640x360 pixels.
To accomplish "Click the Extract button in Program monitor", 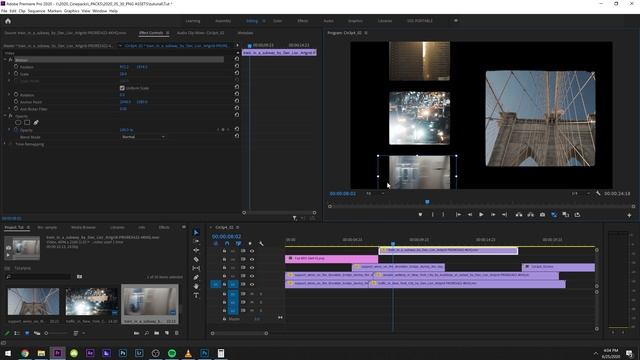I will [x=531, y=215].
